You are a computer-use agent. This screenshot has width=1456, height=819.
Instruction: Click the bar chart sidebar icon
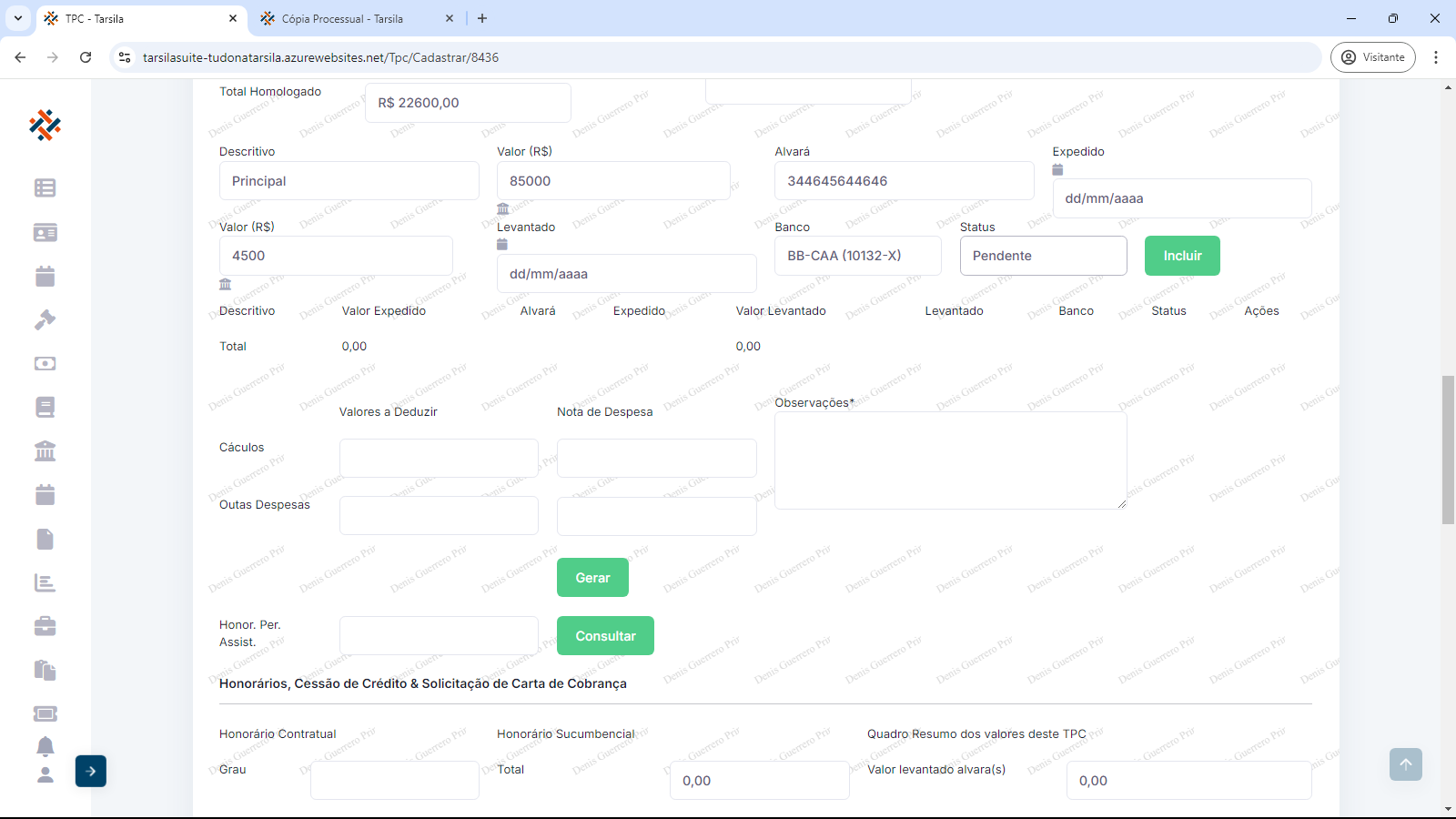pyautogui.click(x=45, y=582)
